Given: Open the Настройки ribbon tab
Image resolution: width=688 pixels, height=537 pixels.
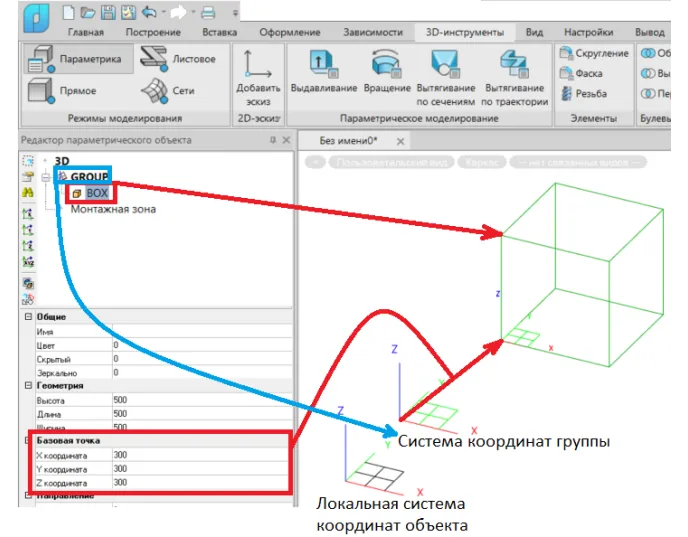Looking at the screenshot, I should point(588,32).
